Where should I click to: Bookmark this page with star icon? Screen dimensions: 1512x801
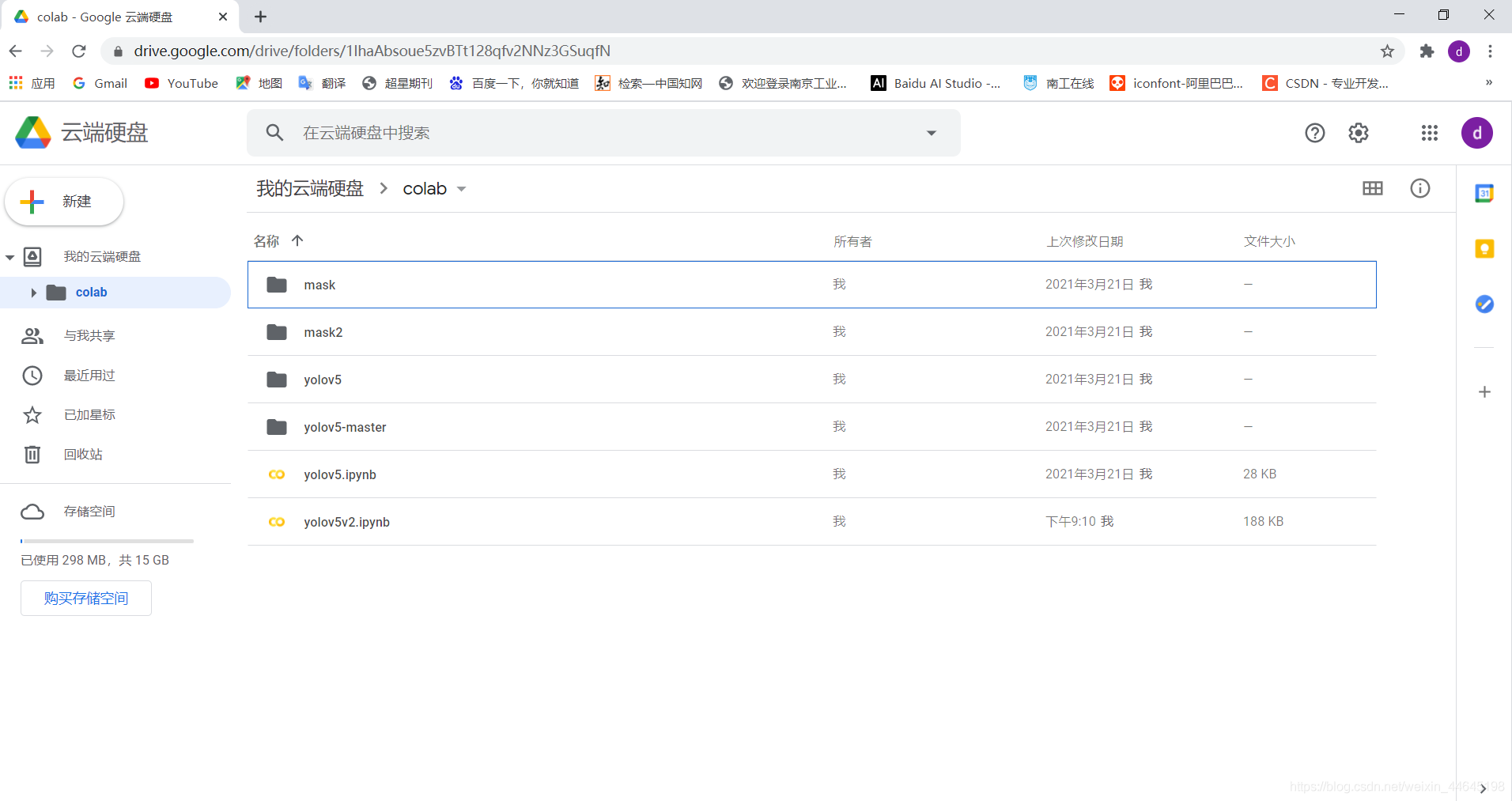coord(1387,51)
